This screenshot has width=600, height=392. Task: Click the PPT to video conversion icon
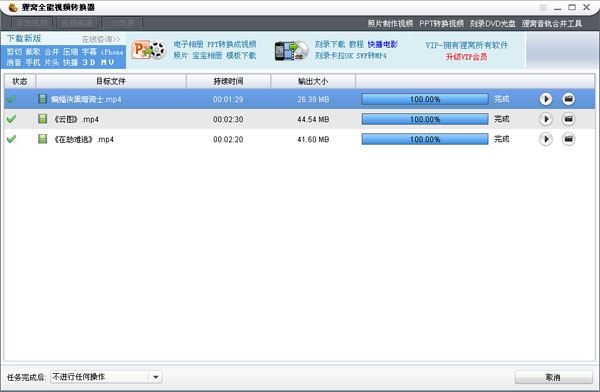148,50
